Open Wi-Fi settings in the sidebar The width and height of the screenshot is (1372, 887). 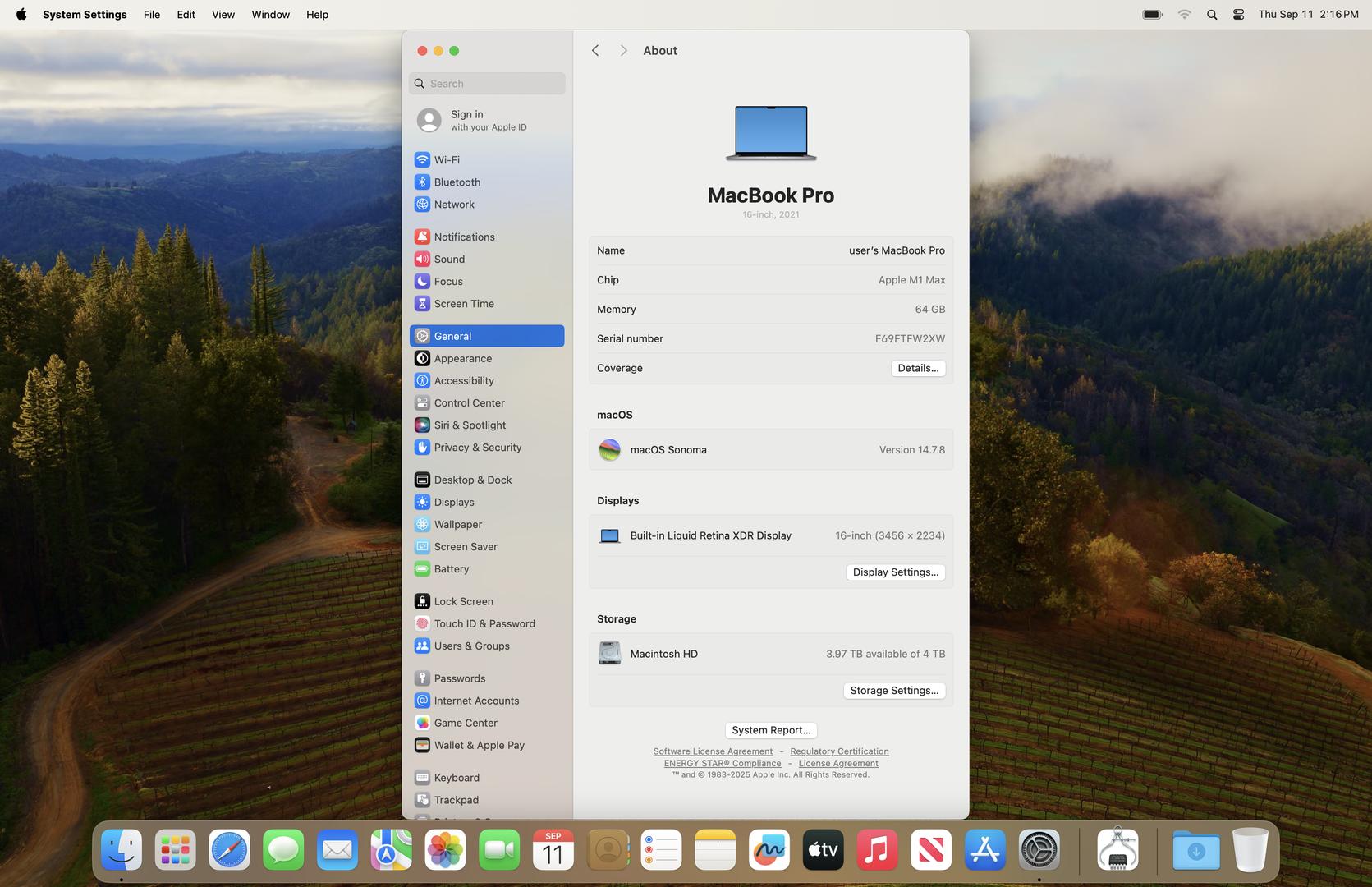pos(486,159)
